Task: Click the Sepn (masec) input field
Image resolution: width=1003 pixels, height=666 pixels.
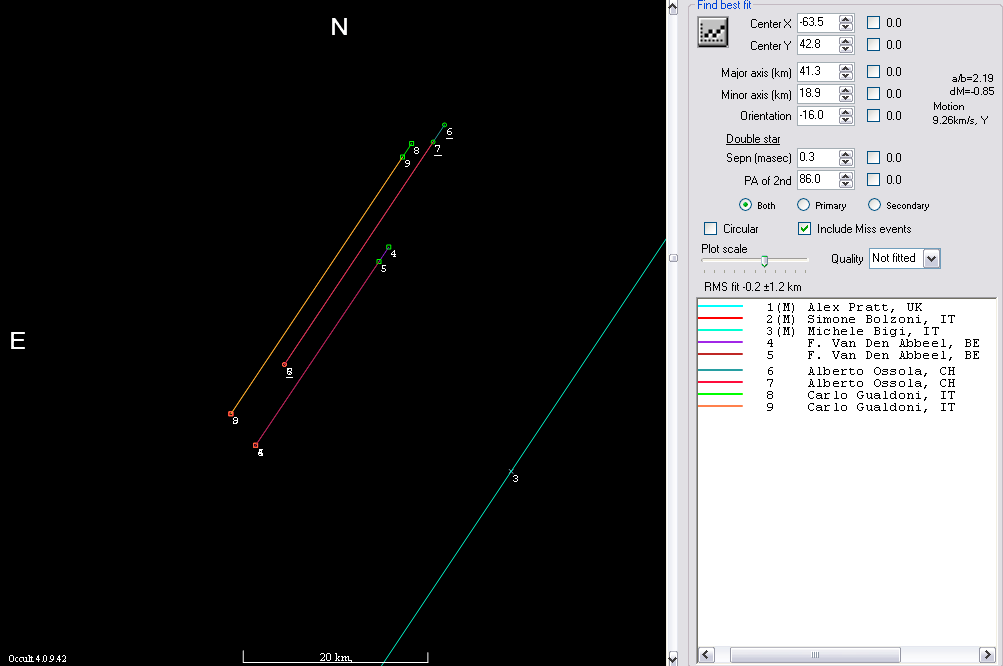Action: pos(818,157)
